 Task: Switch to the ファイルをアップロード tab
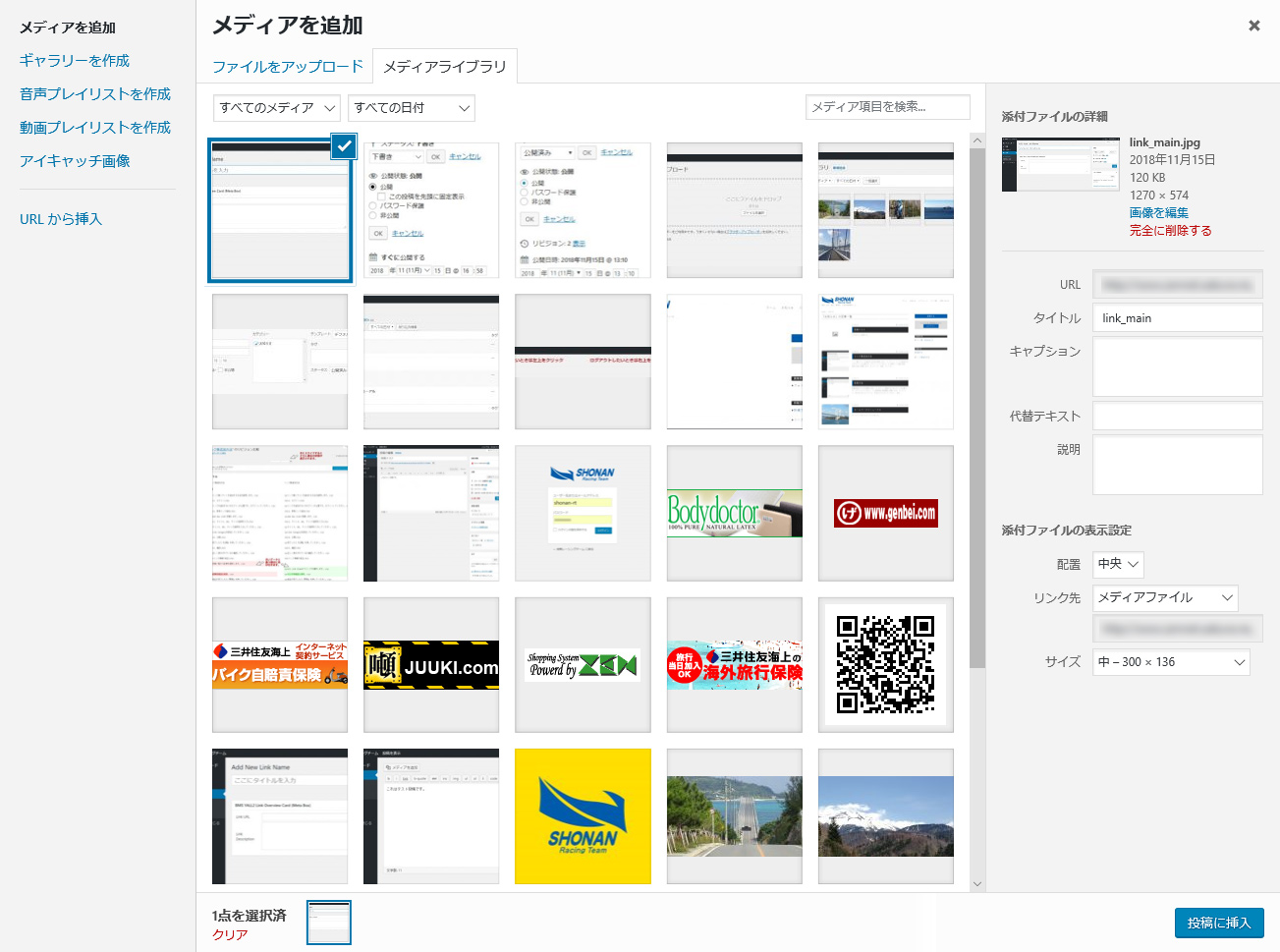288,67
